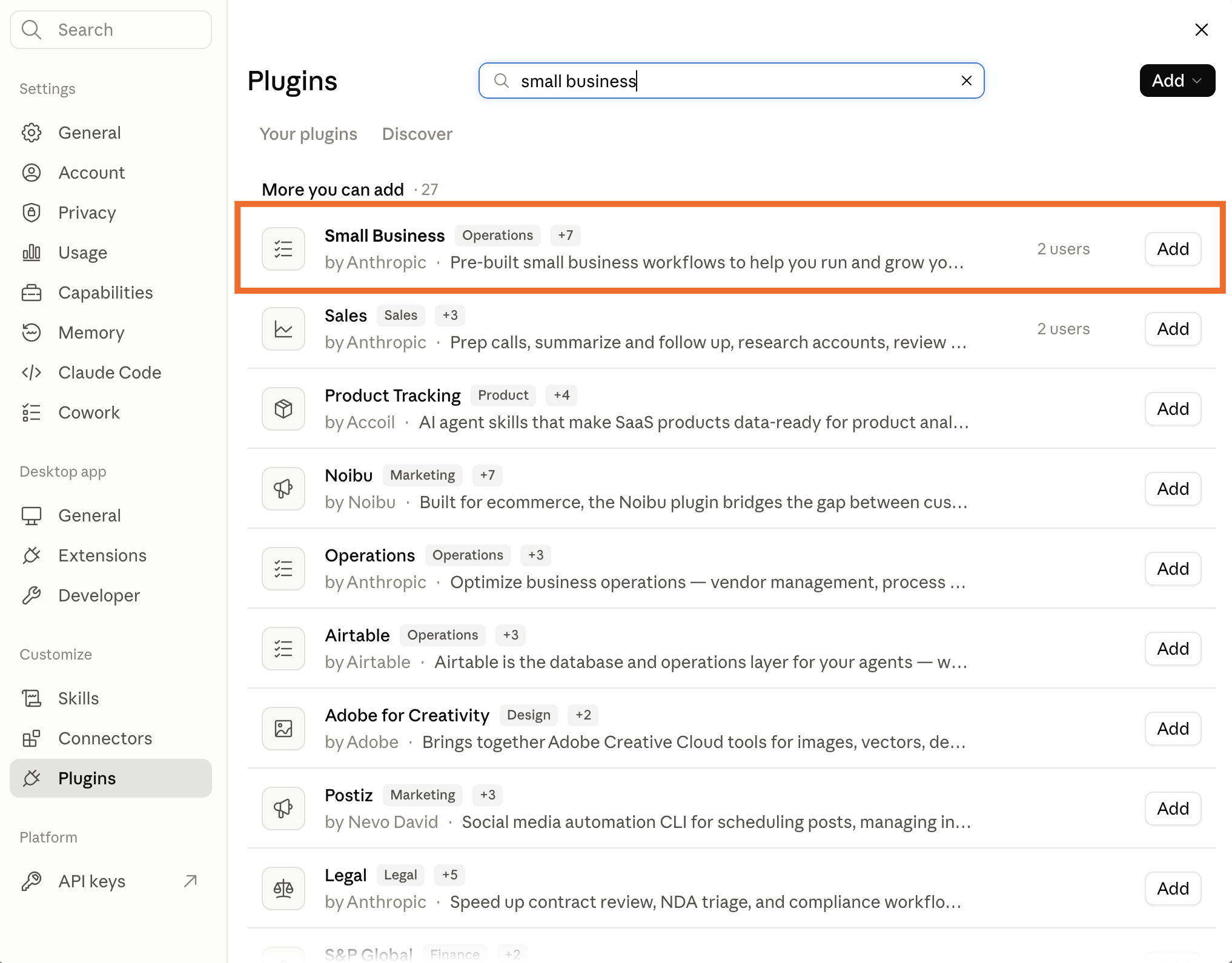Expand the +2 tags on Adobe for Creativity
Image resolution: width=1232 pixels, height=963 pixels.
coord(583,715)
